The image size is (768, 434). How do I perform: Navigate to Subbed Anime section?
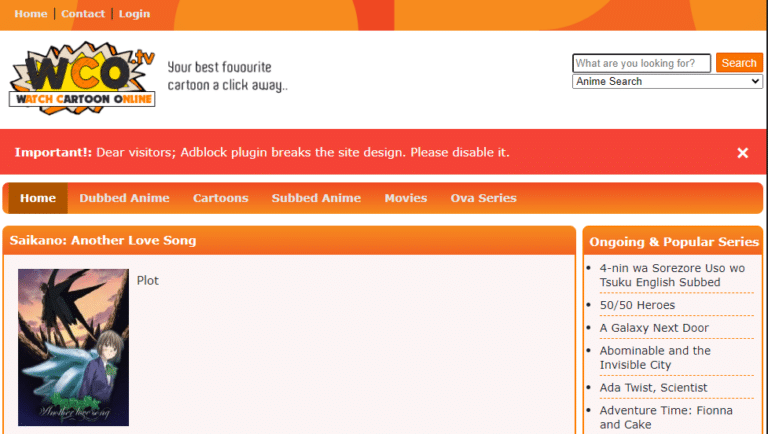316,198
